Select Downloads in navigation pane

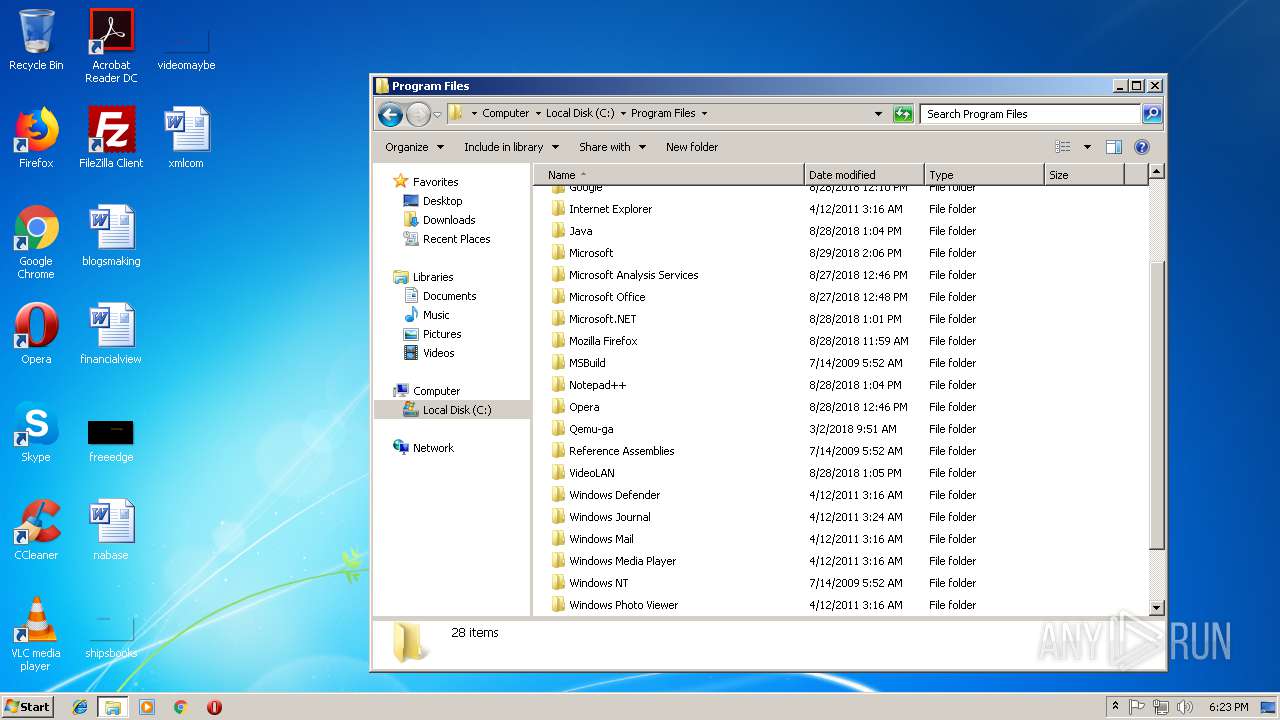click(449, 220)
